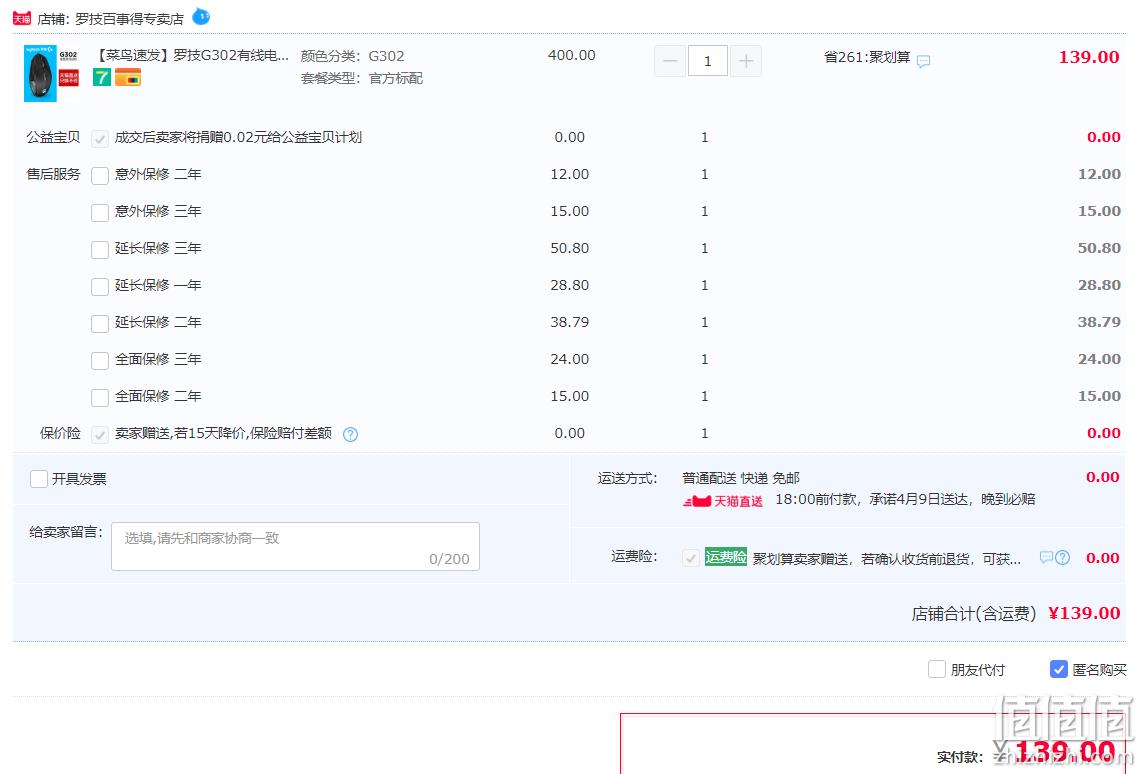Open the comment icon next to 聚划算 discount
This screenshot has height=774, width=1143.
924,61
